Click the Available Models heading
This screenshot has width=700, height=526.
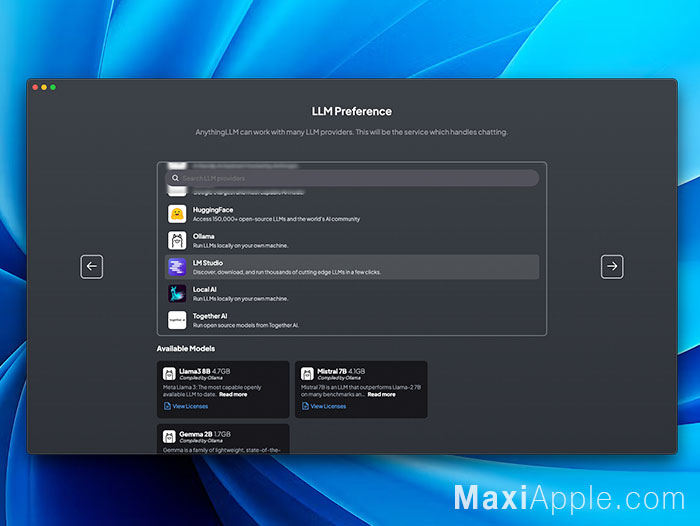[186, 348]
